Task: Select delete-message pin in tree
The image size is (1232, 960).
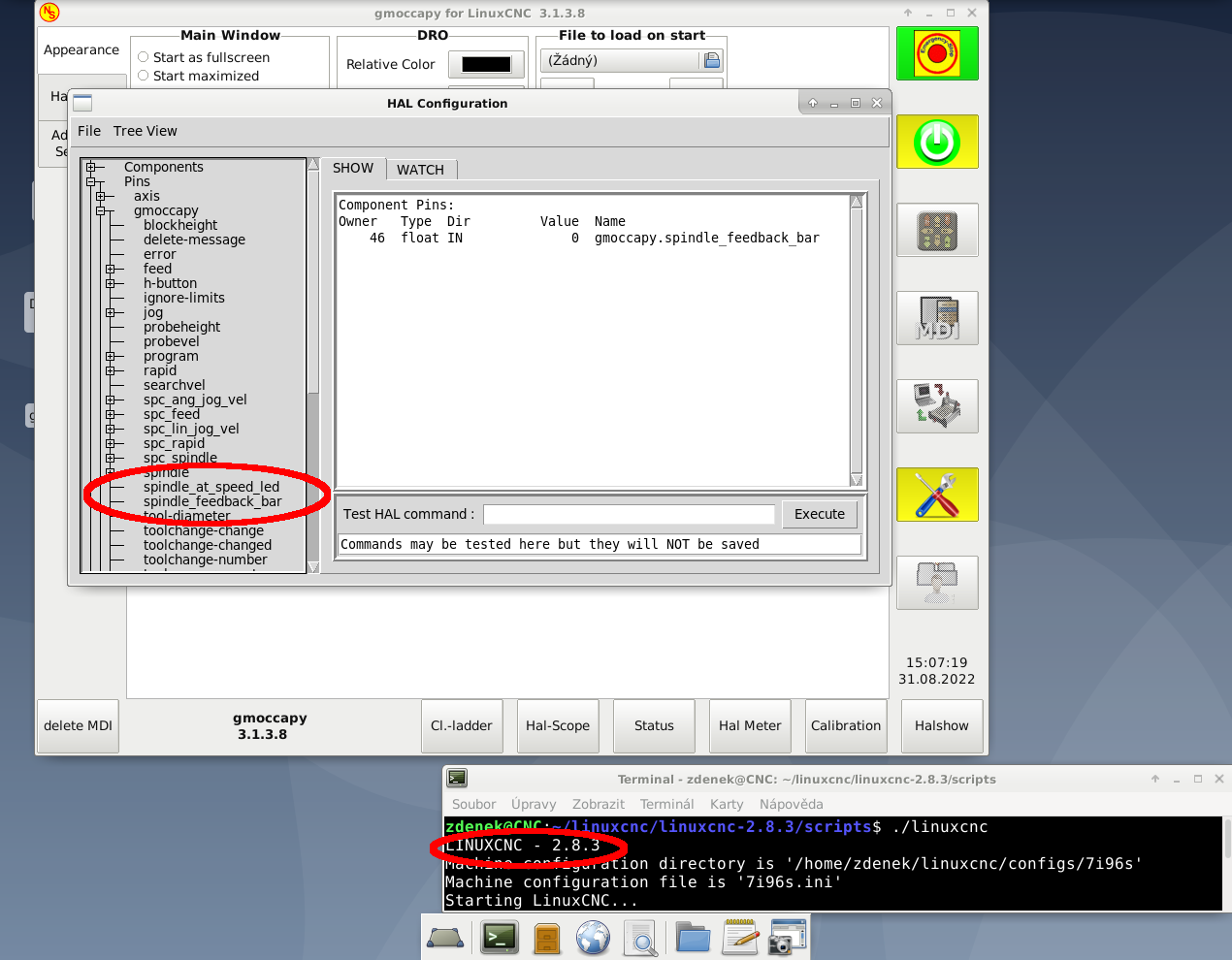Action: (x=194, y=240)
